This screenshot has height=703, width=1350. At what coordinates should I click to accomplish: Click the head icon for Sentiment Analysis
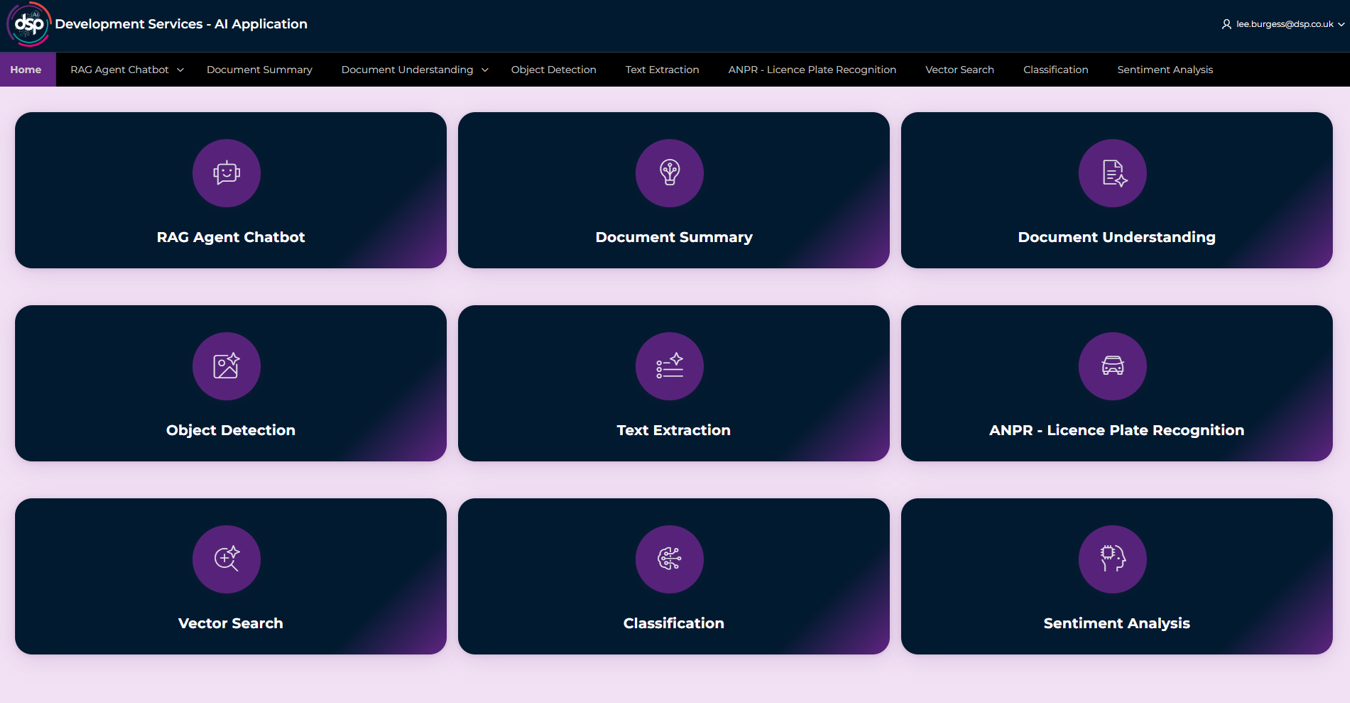(1112, 559)
